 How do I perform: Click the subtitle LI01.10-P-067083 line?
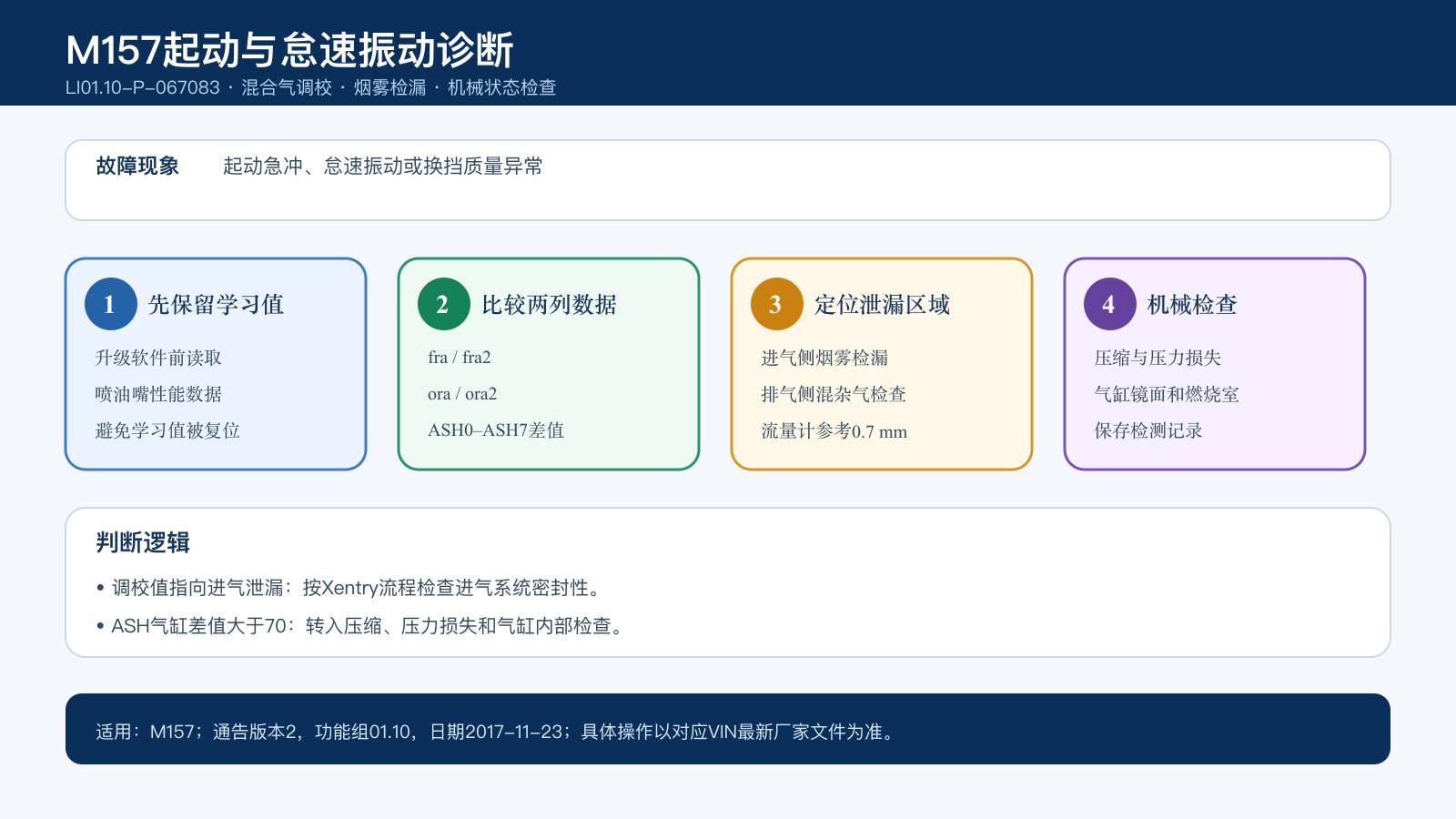pyautogui.click(x=310, y=87)
